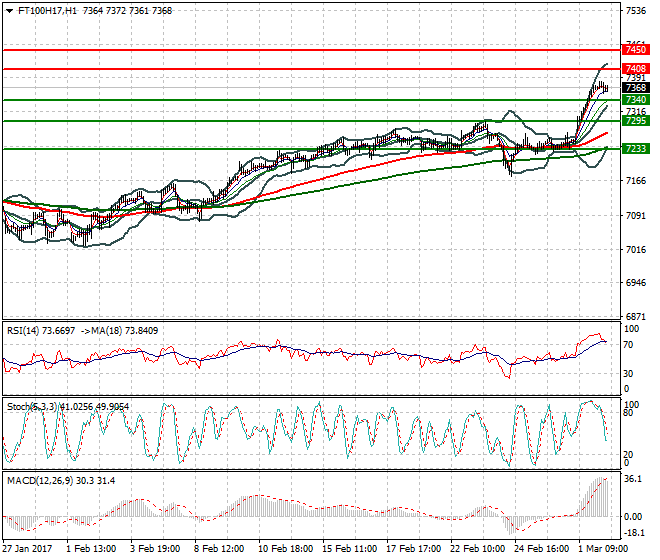Click the 15 Feb 11:00 time label
Screen dimensions: 660x560
click(x=350, y=549)
